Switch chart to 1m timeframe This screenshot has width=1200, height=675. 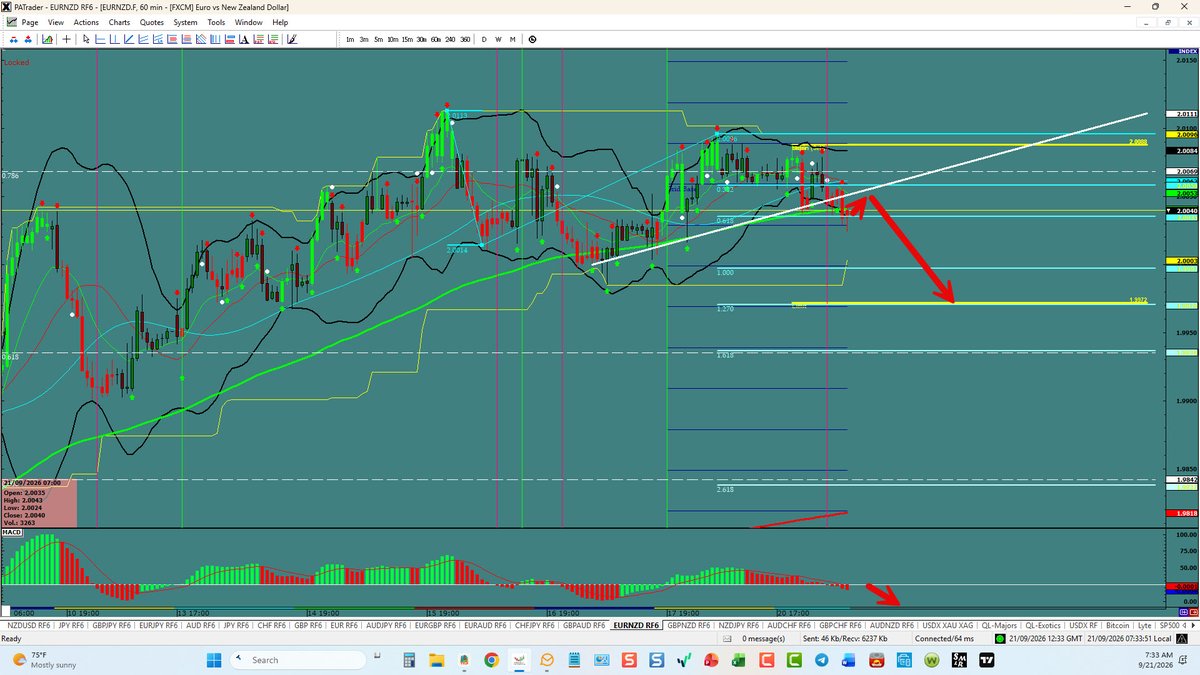click(350, 39)
